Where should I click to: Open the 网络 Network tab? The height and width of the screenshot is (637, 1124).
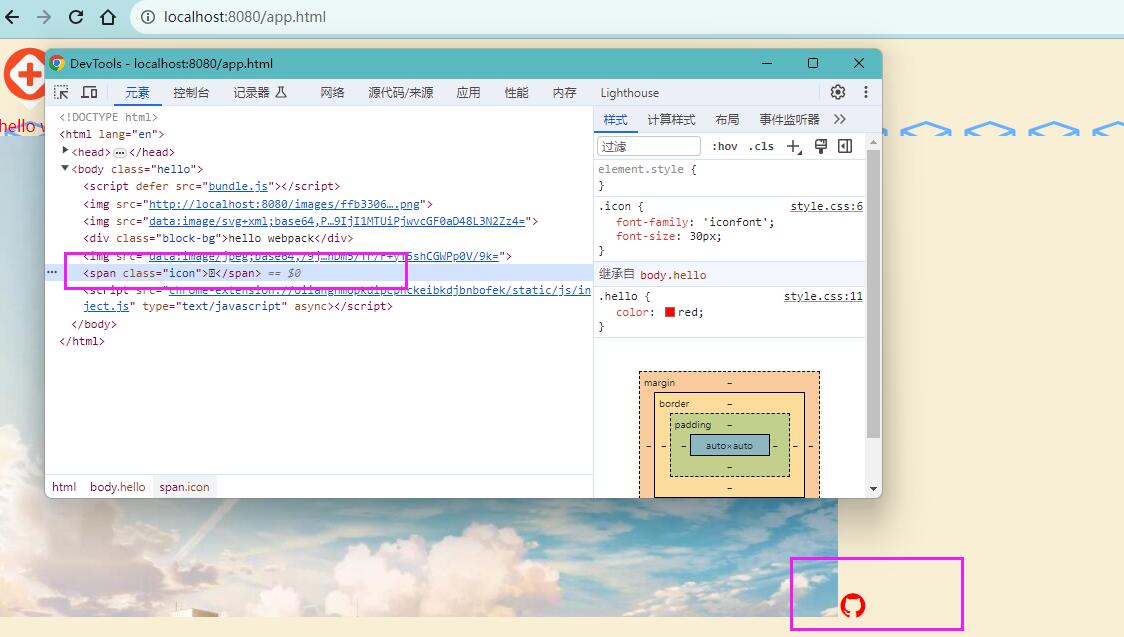[x=332, y=92]
